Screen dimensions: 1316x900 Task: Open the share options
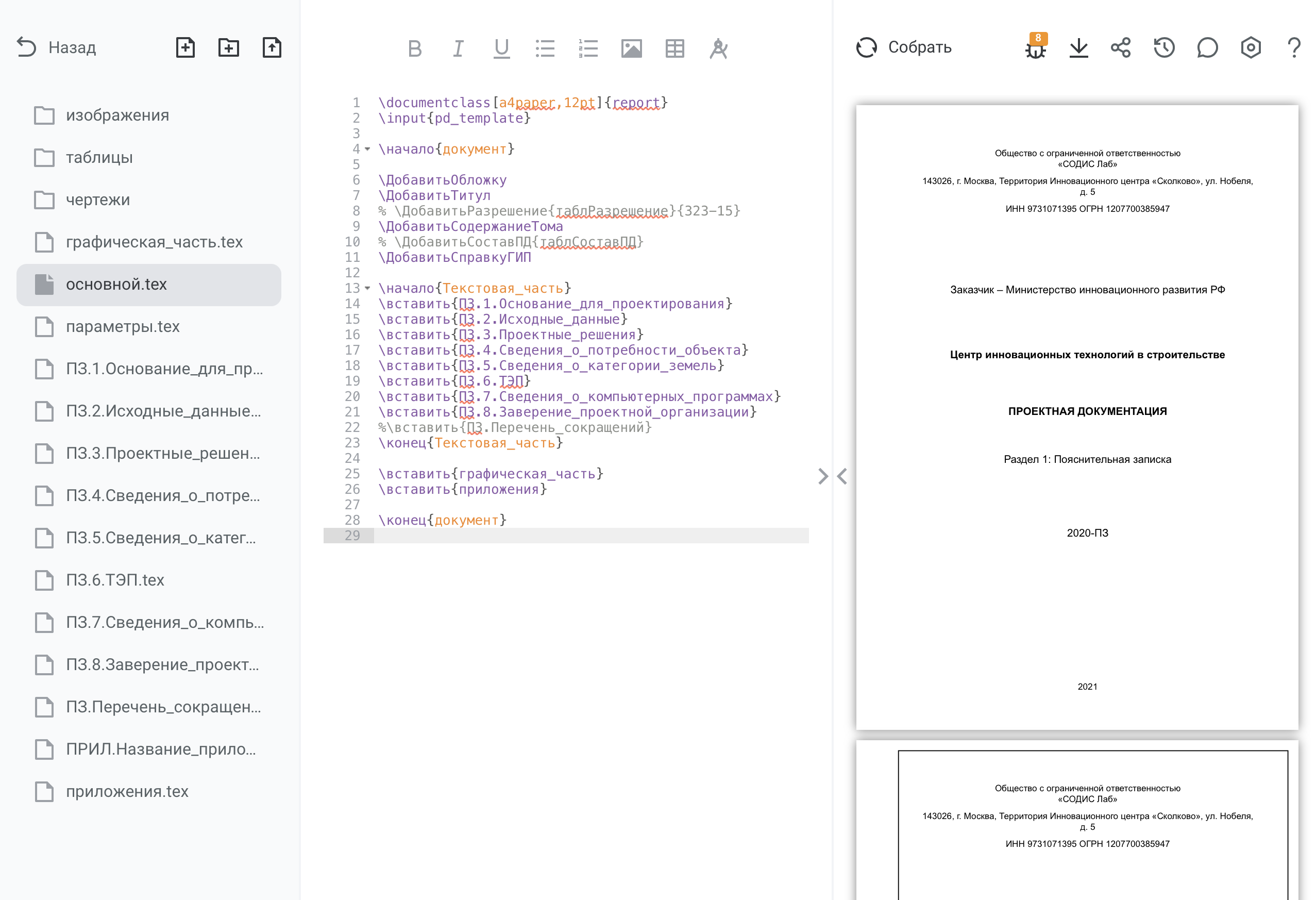point(1121,47)
